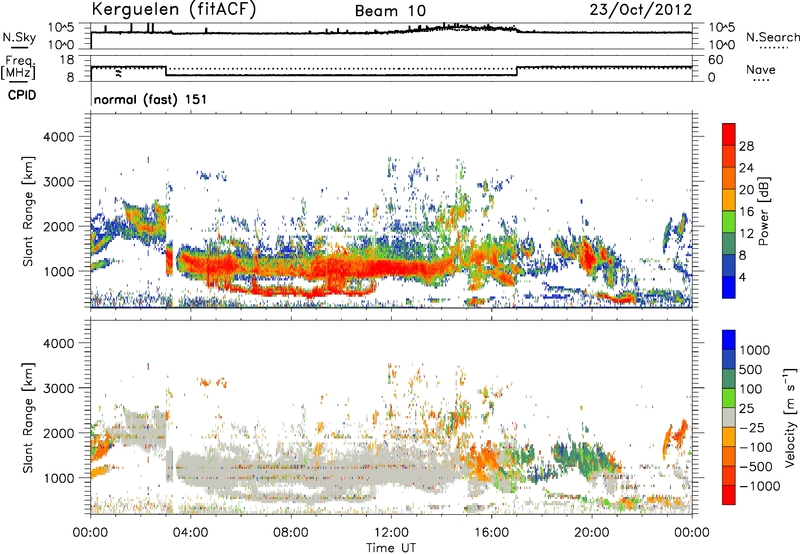Screen dimensions: 800x554
Task: Click the gray segment of Velocity colorbar
Action: [729, 418]
